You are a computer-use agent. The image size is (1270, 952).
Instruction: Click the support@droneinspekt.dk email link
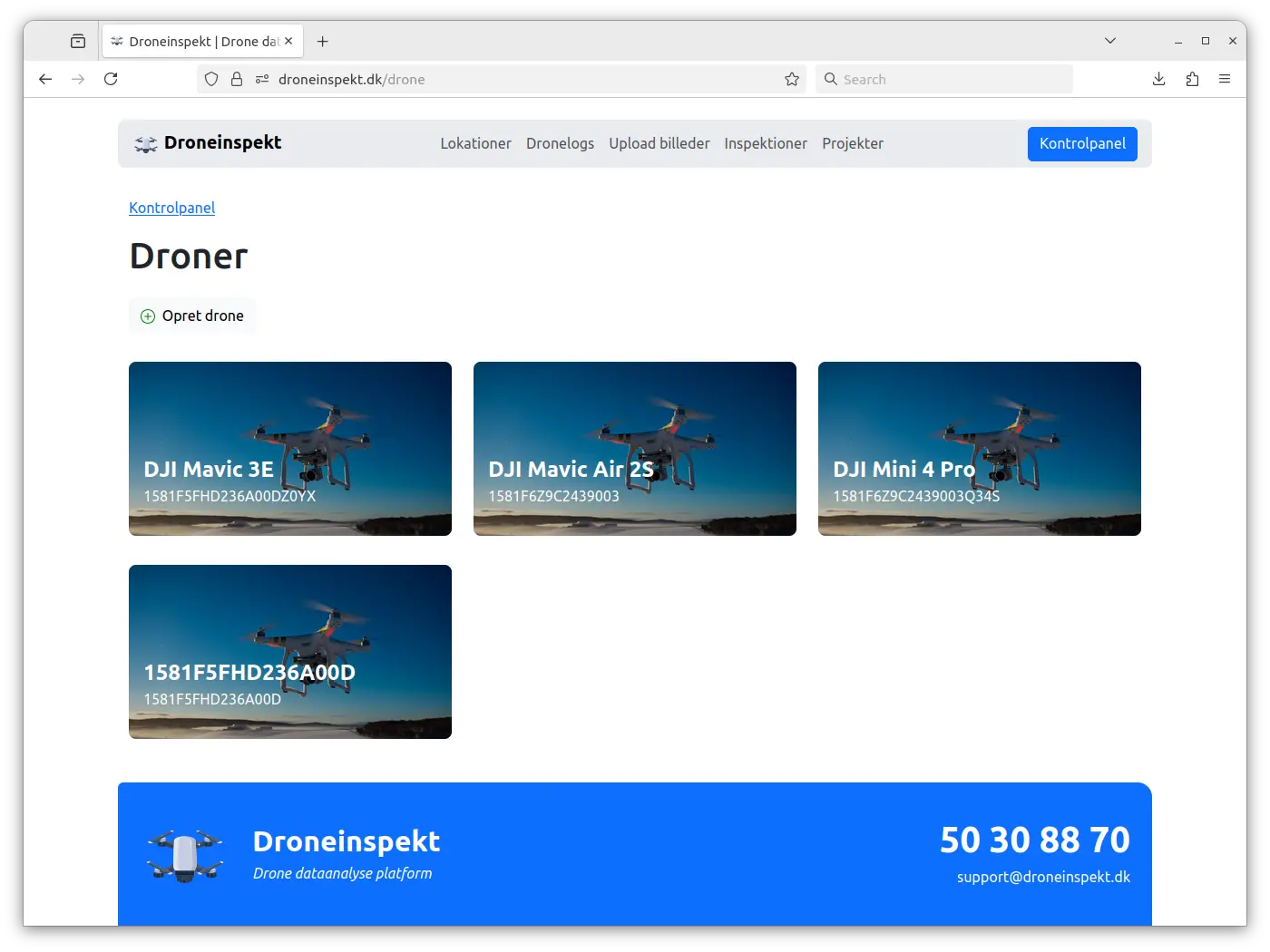click(x=1043, y=877)
